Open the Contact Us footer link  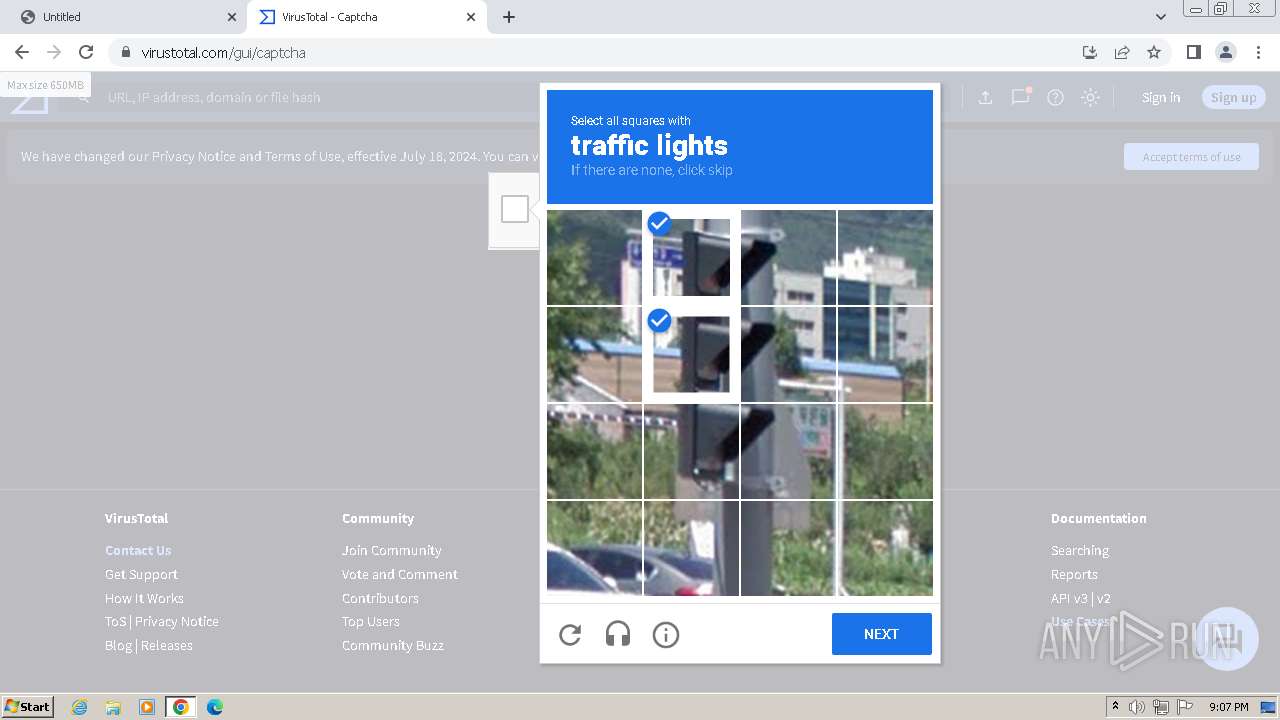pyautogui.click(x=138, y=550)
